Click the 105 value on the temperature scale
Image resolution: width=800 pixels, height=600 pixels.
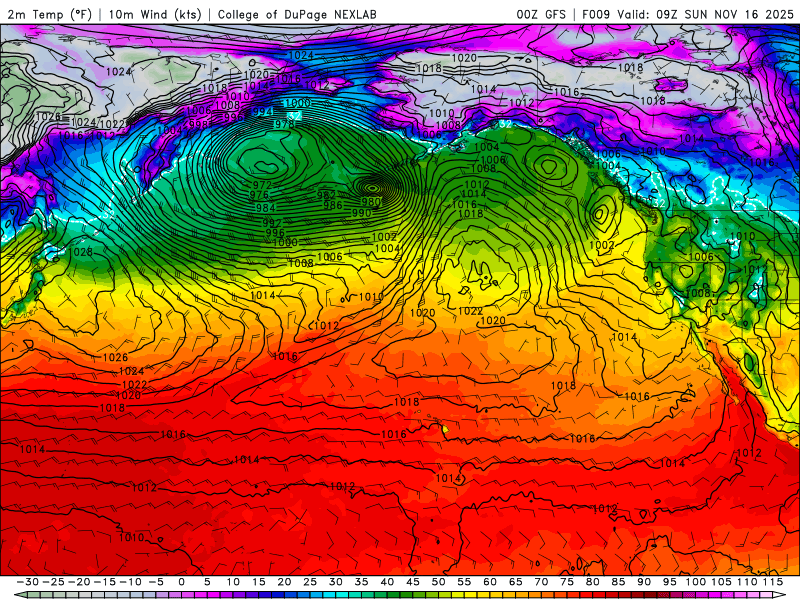tap(721, 582)
